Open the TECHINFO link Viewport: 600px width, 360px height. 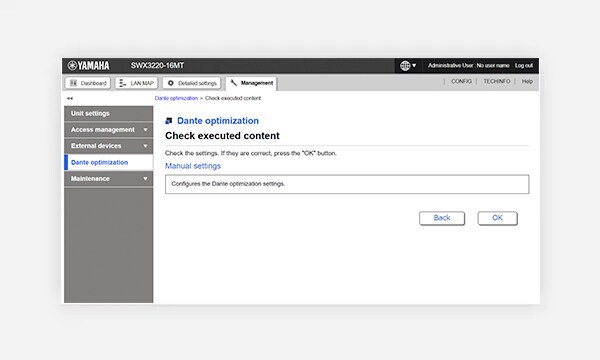[497, 81]
